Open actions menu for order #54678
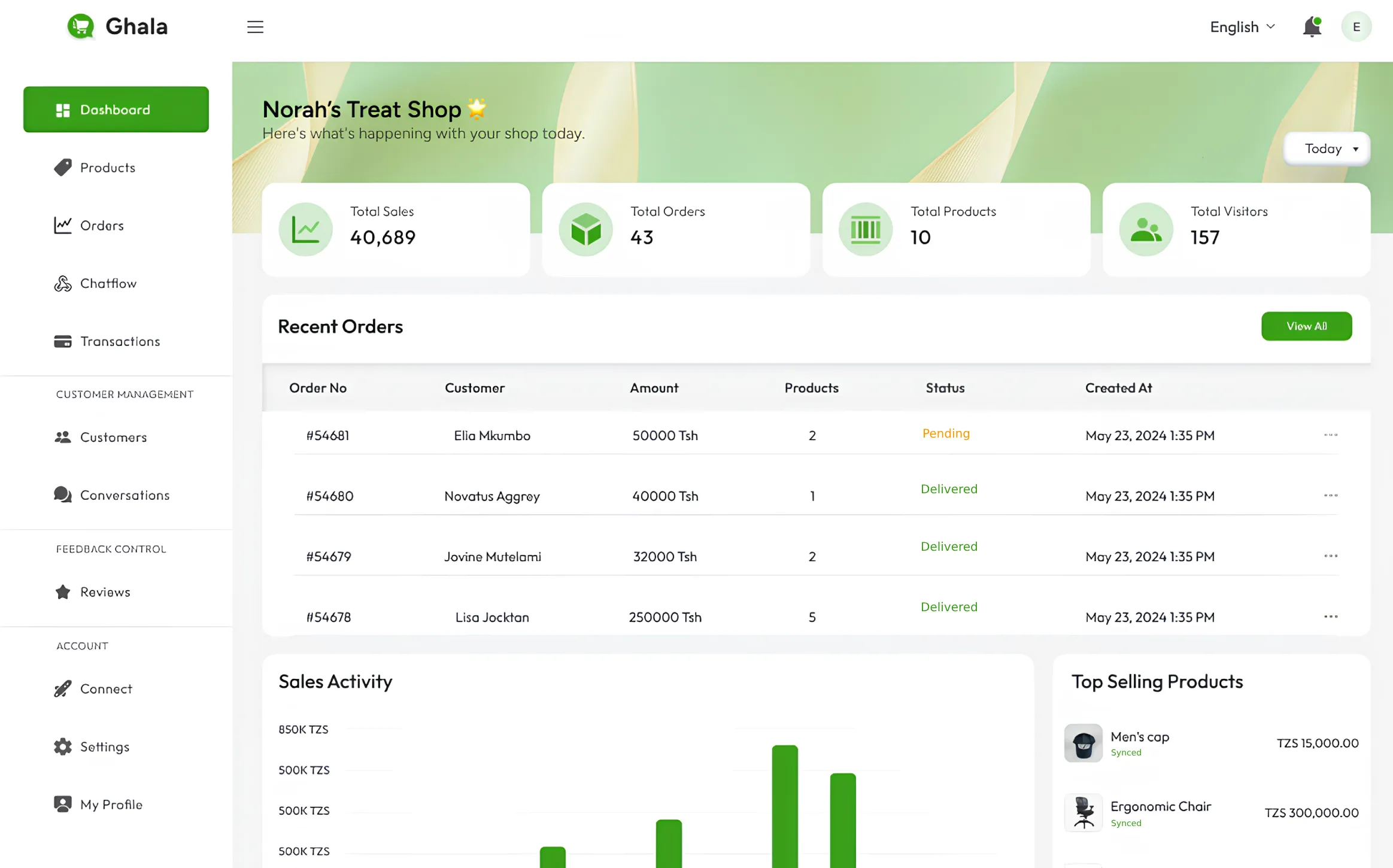 [x=1330, y=617]
